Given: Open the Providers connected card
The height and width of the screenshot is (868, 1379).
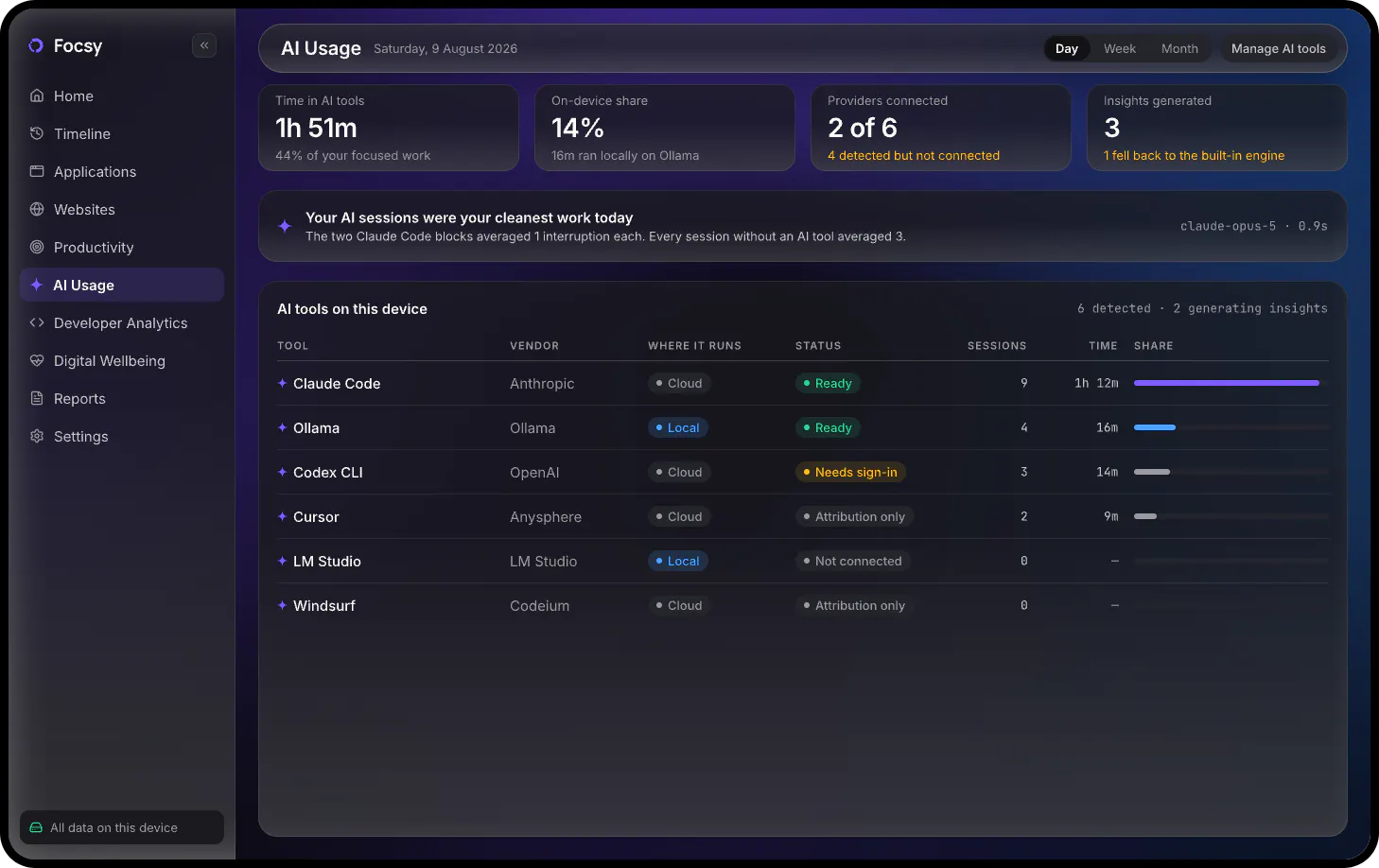Looking at the screenshot, I should click(x=941, y=128).
